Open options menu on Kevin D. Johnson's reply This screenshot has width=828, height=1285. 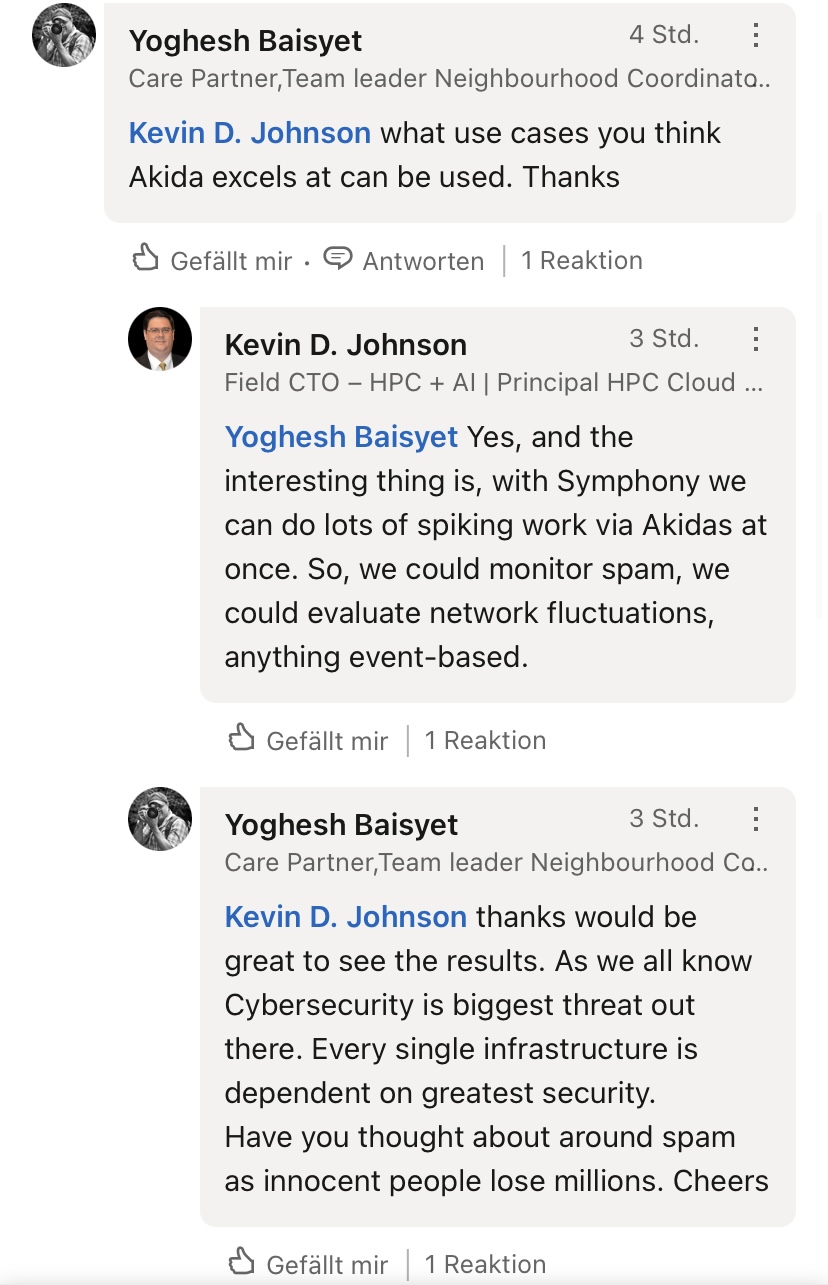756,339
